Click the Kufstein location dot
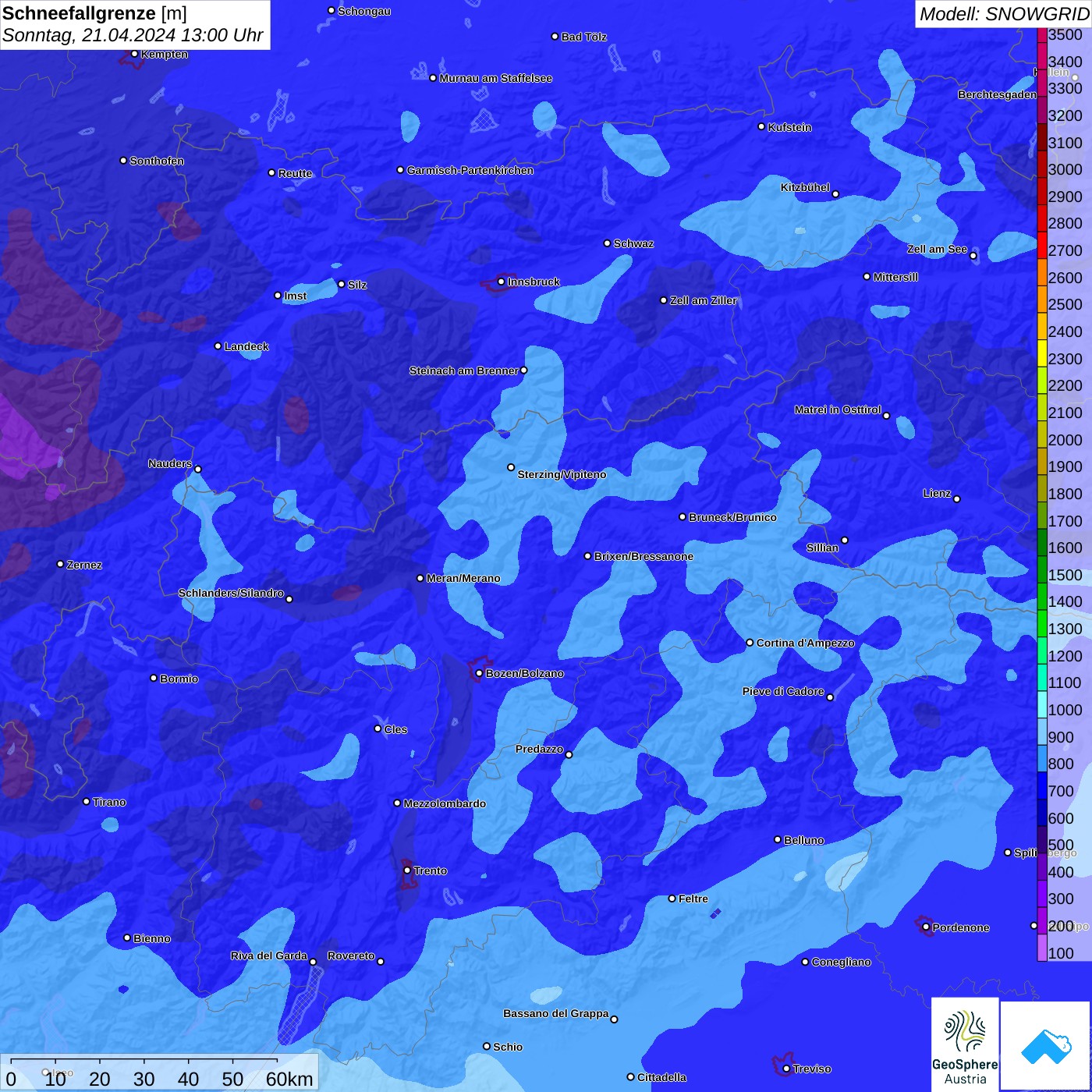The height and width of the screenshot is (1092, 1092). click(x=761, y=126)
